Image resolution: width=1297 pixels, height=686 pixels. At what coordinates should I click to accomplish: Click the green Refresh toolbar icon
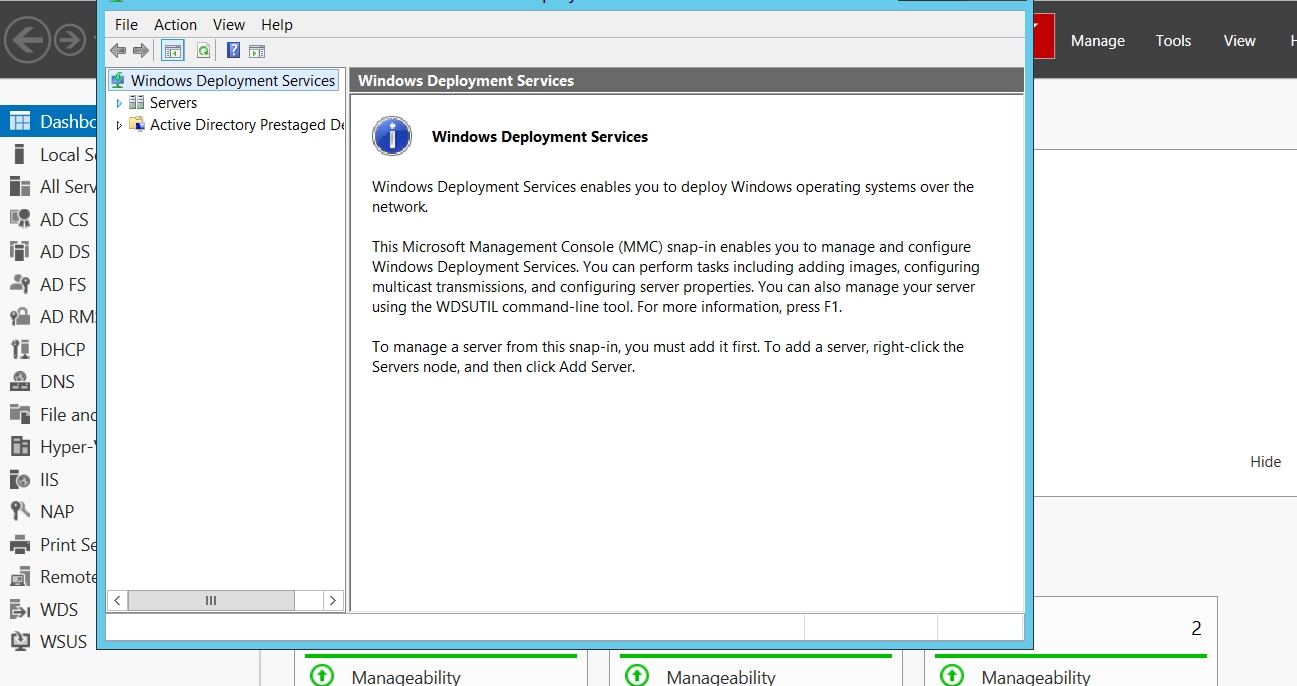tap(203, 51)
